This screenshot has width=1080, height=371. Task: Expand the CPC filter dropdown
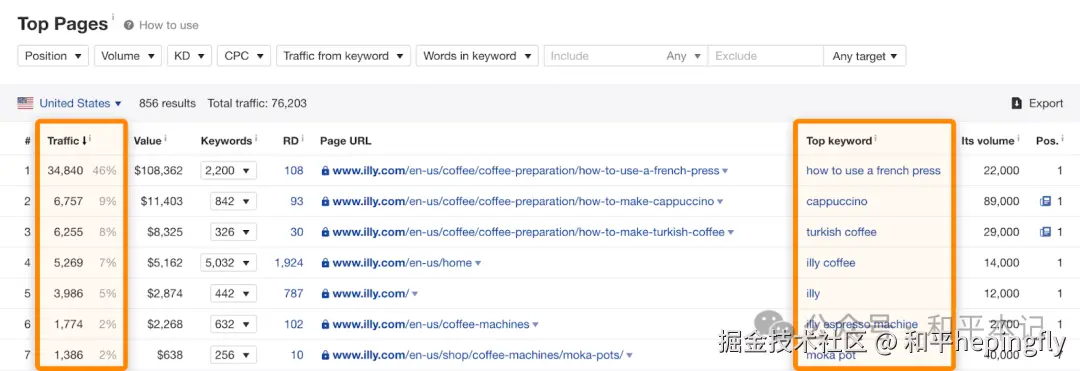click(243, 56)
